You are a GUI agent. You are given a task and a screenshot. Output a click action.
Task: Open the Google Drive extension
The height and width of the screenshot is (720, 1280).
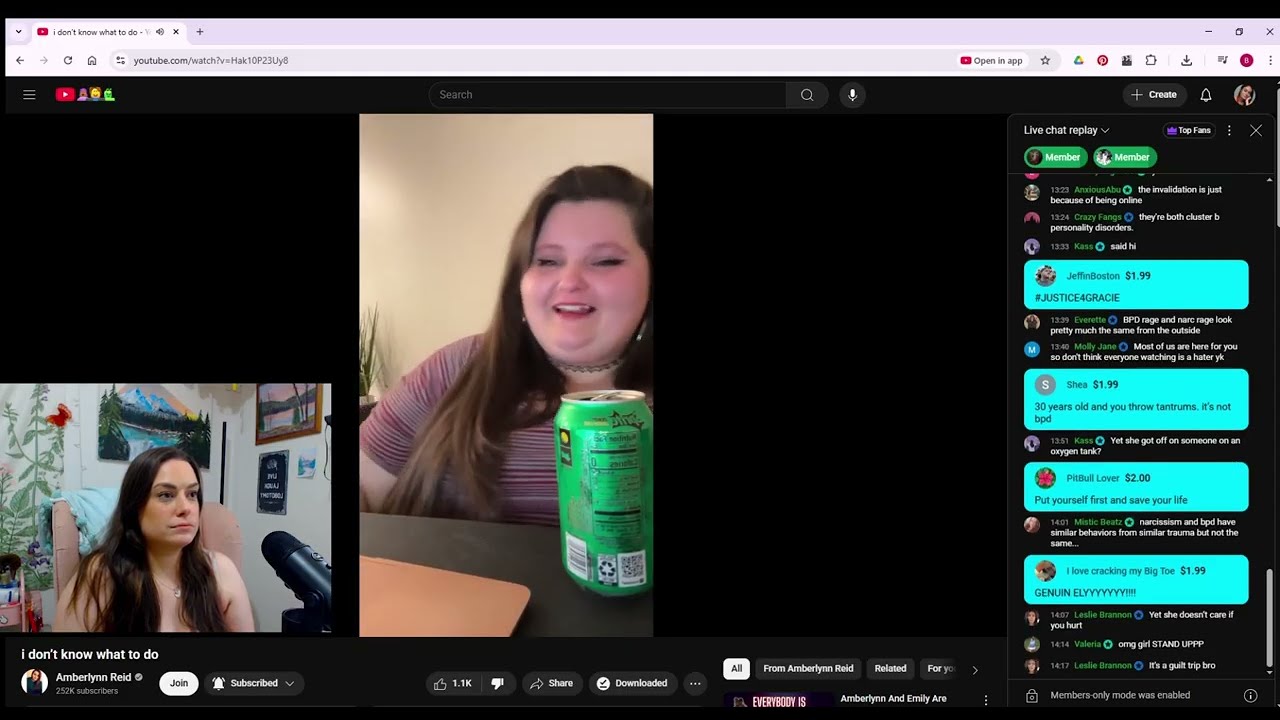click(x=1078, y=60)
